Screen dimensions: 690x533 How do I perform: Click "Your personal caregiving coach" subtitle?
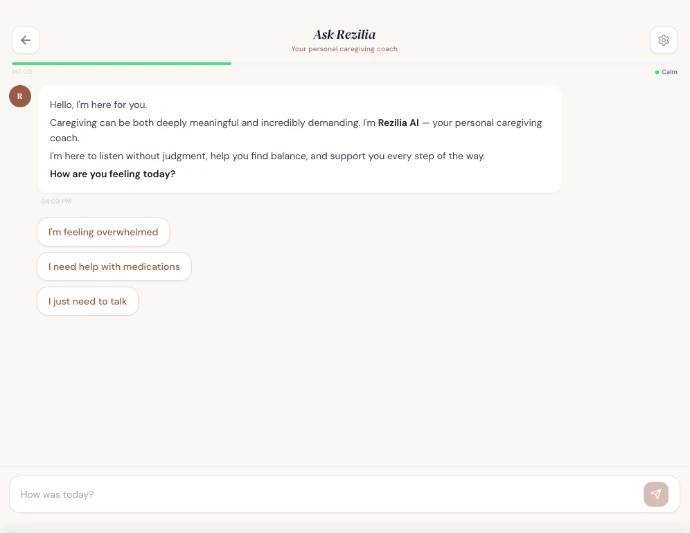[x=344, y=49]
